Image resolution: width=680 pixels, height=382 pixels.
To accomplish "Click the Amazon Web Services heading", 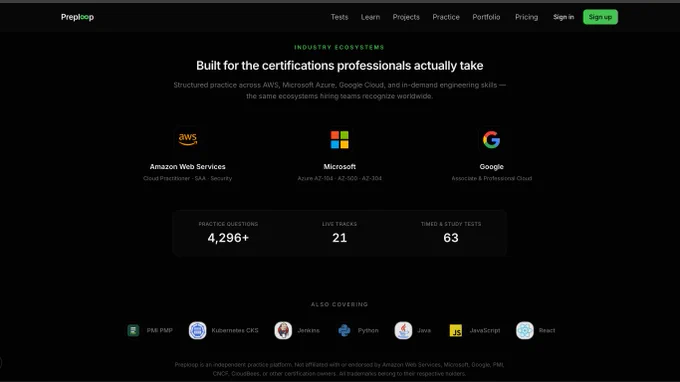I will (x=187, y=167).
